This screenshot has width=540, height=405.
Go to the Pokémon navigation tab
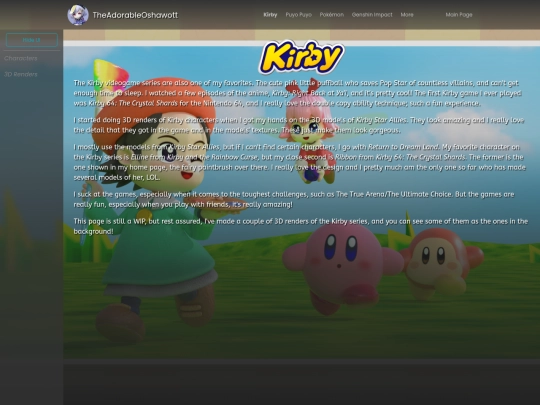[331, 15]
